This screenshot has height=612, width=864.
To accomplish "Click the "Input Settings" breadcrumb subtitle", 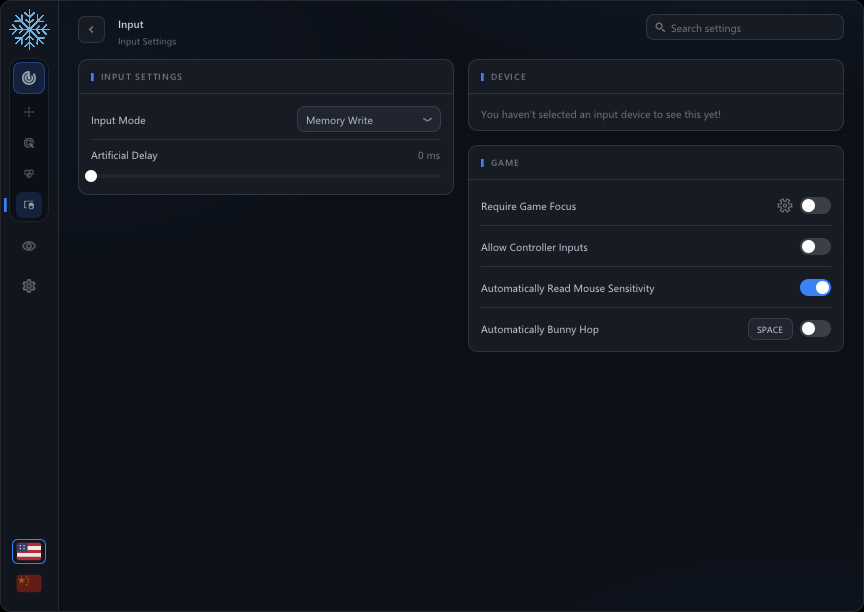I will pyautogui.click(x=147, y=42).
